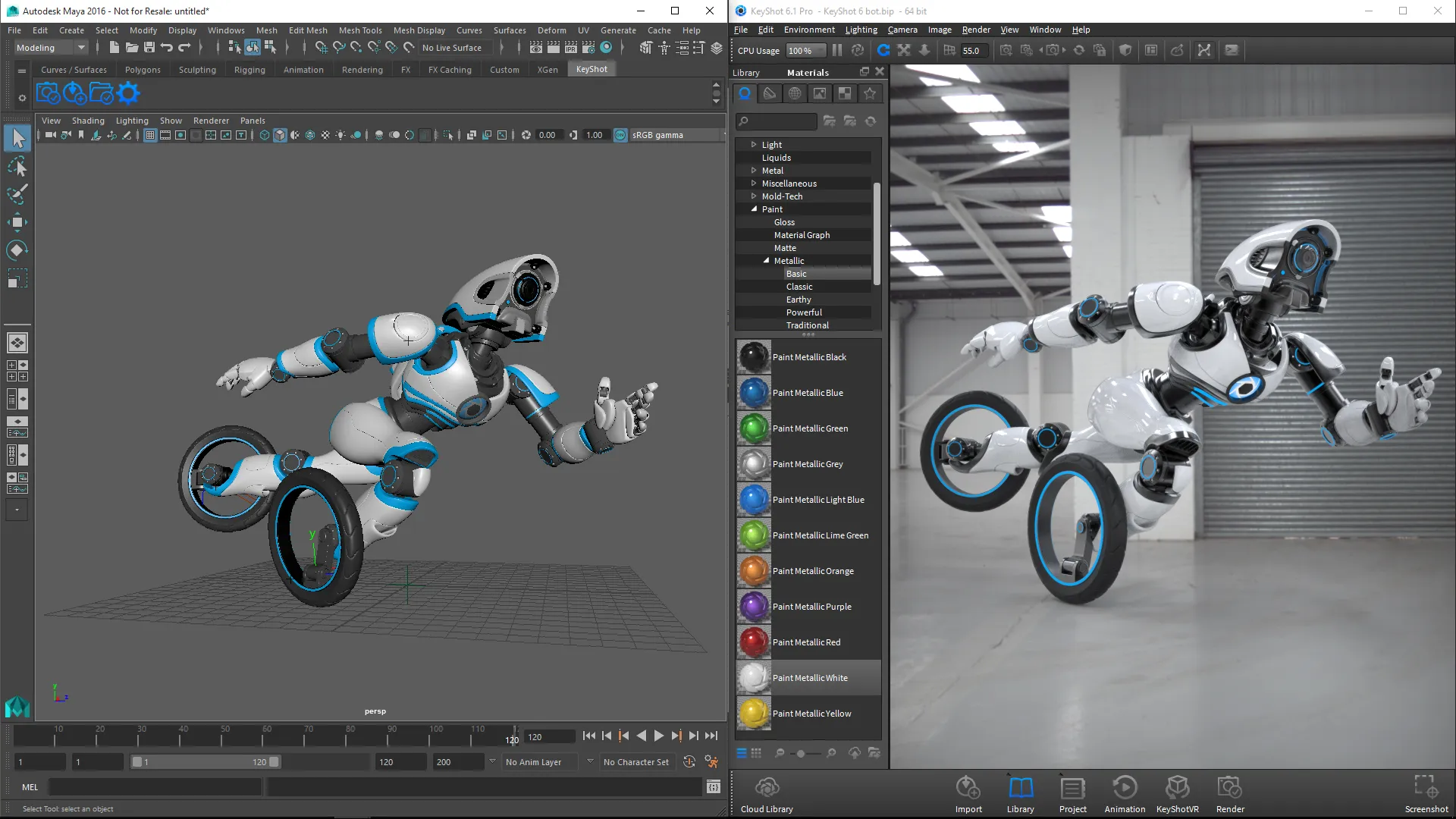Click the Sculpting tab in Maya toolbar
Screen dimensions: 1456x819
coord(197,69)
